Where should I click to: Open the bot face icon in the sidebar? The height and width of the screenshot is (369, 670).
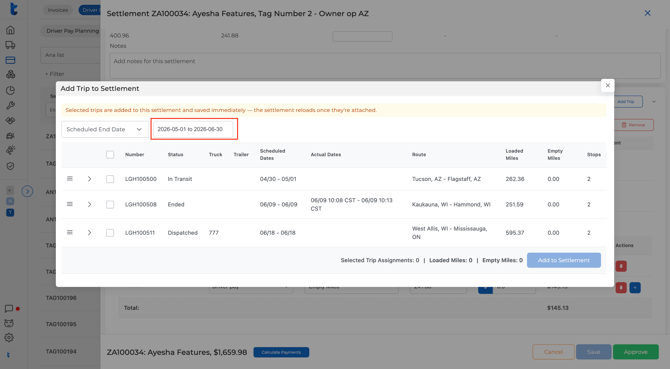[9, 323]
